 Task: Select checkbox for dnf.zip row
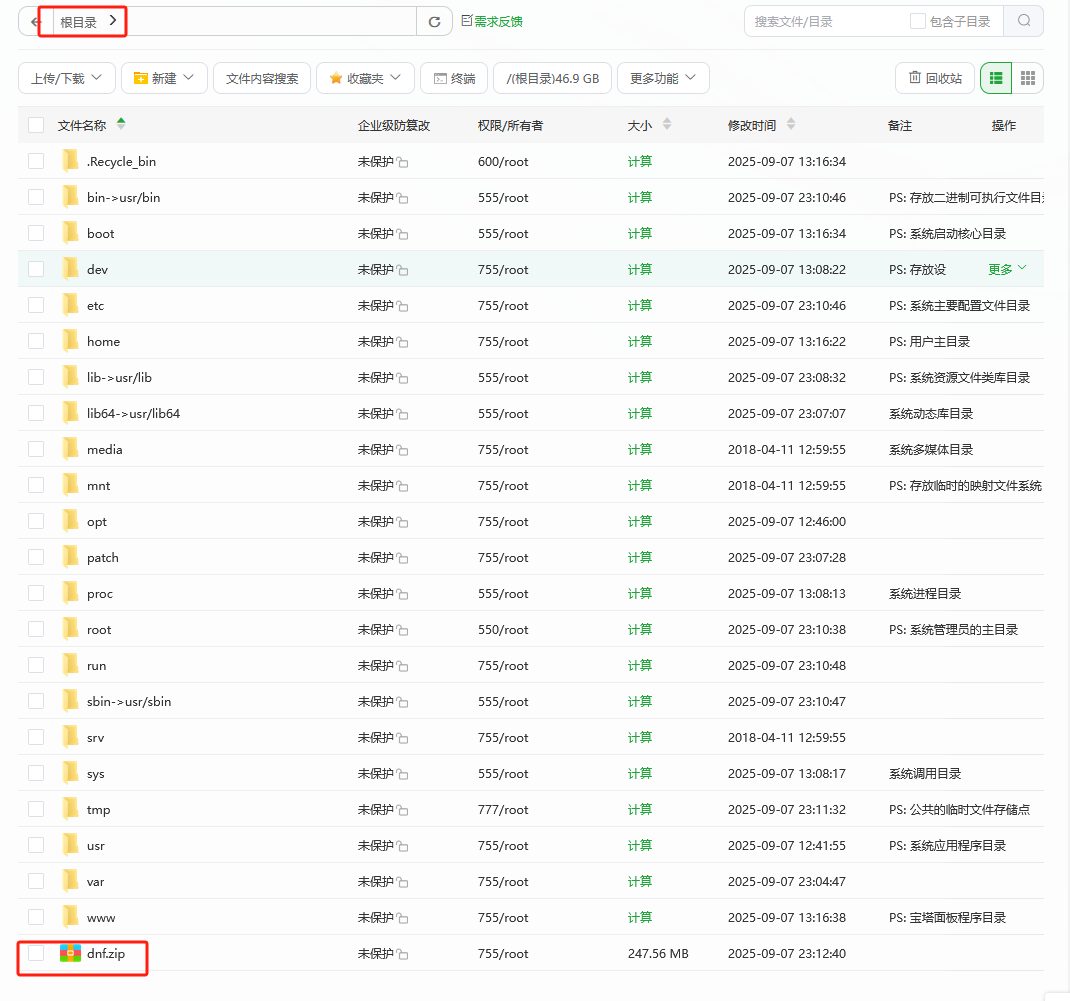tap(36, 953)
